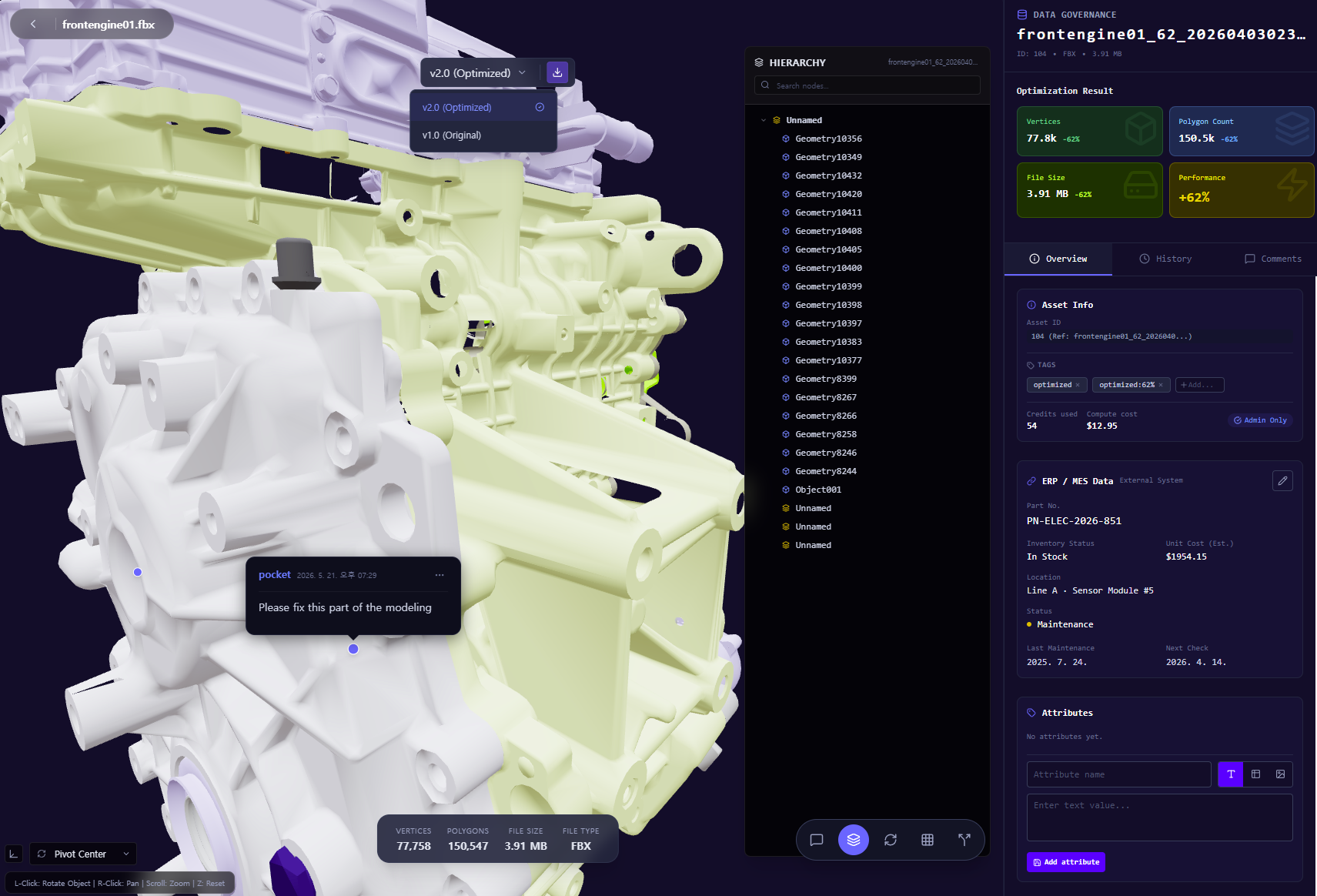
Task: Remove the optimized:62% tag
Action: click(x=1161, y=385)
